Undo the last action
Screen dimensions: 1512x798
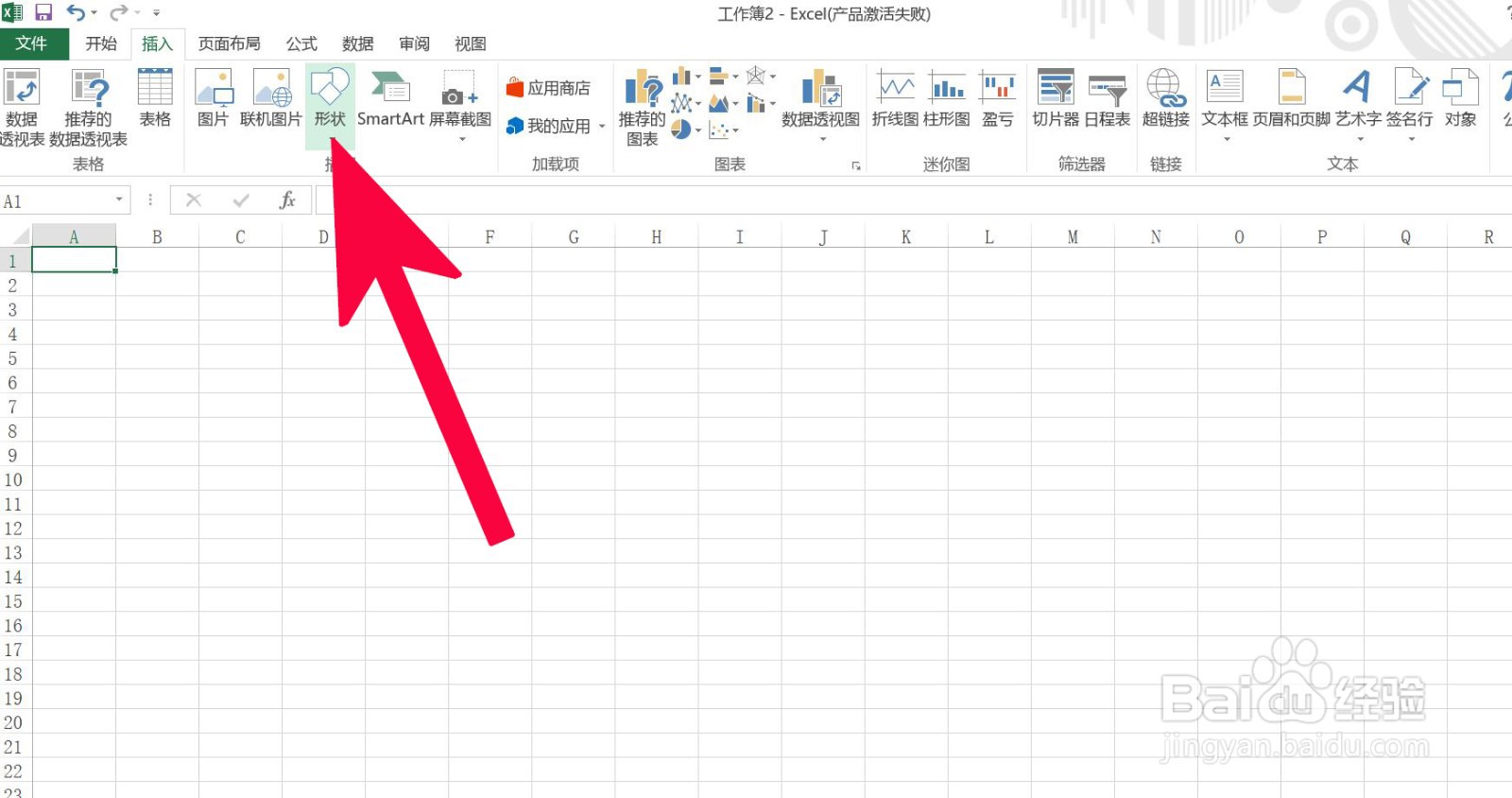[76, 13]
